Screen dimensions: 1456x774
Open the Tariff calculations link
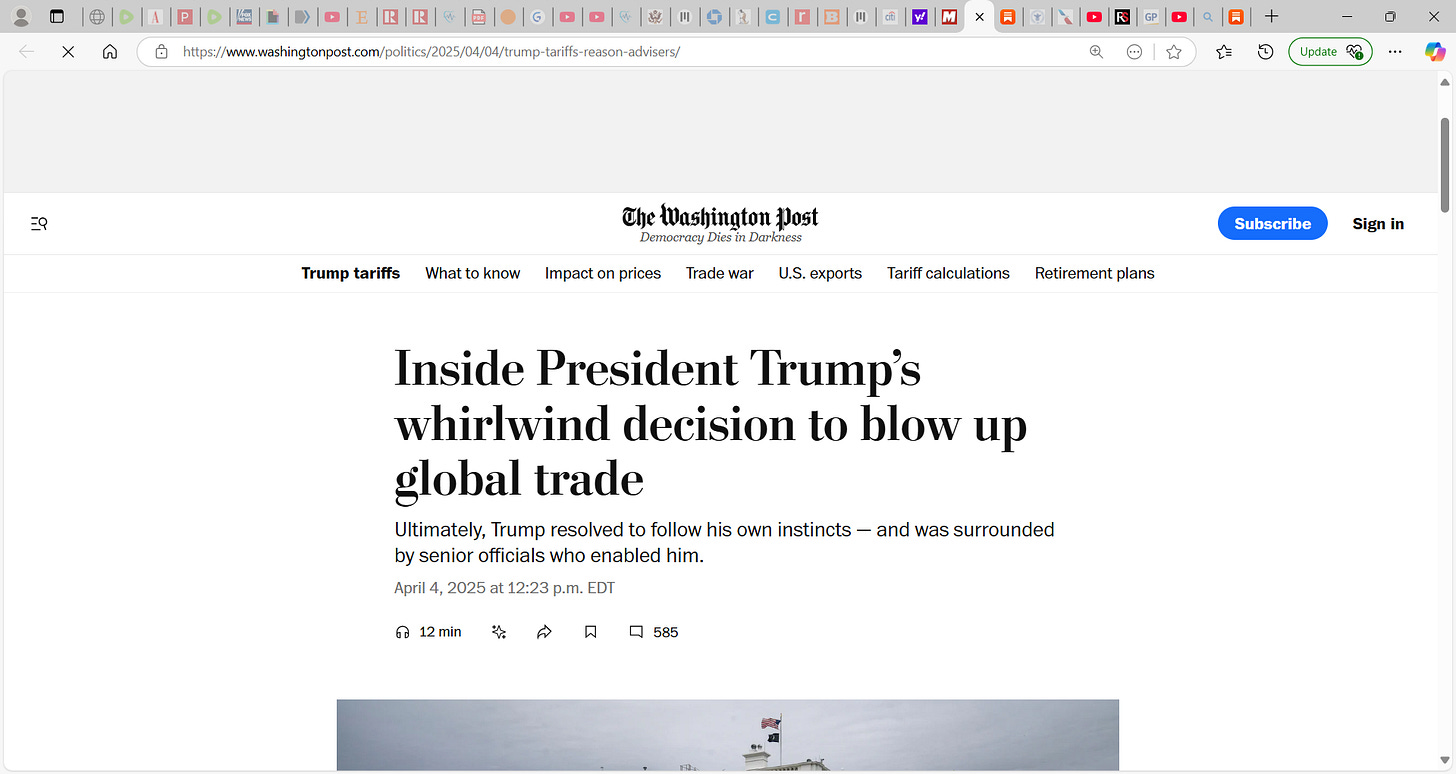pyautogui.click(x=948, y=273)
